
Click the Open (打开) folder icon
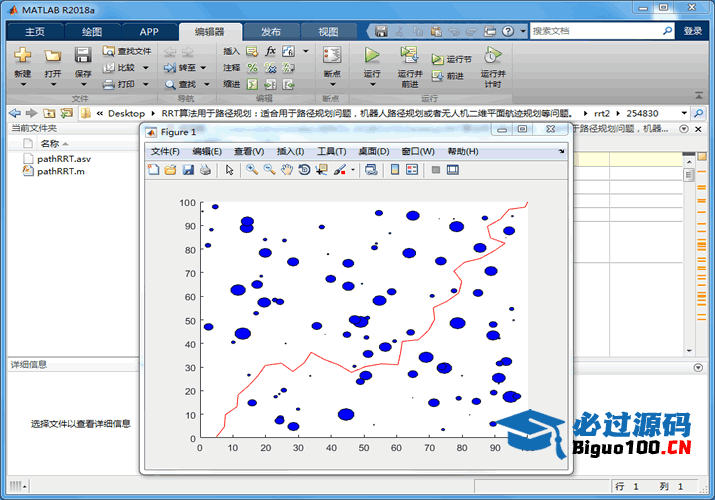(52, 56)
